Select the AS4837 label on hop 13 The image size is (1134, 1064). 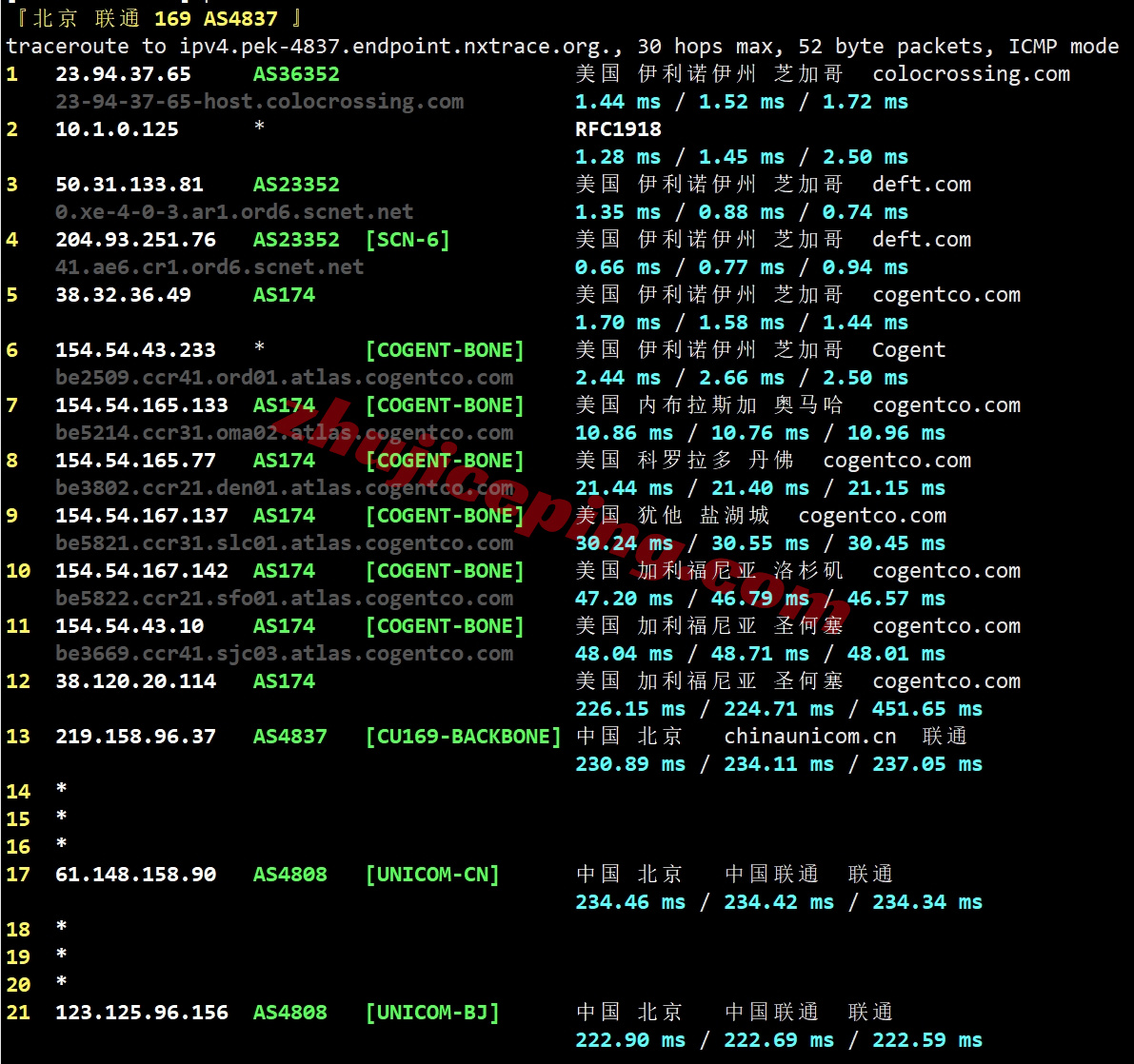(290, 738)
